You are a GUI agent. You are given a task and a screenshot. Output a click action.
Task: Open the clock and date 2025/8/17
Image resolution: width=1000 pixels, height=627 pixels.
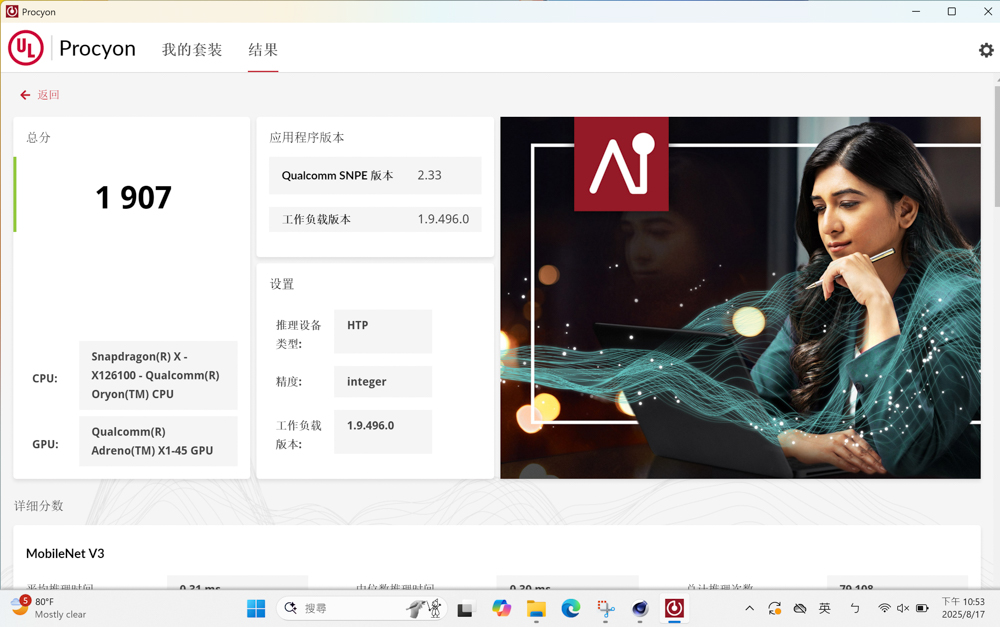tap(963, 608)
